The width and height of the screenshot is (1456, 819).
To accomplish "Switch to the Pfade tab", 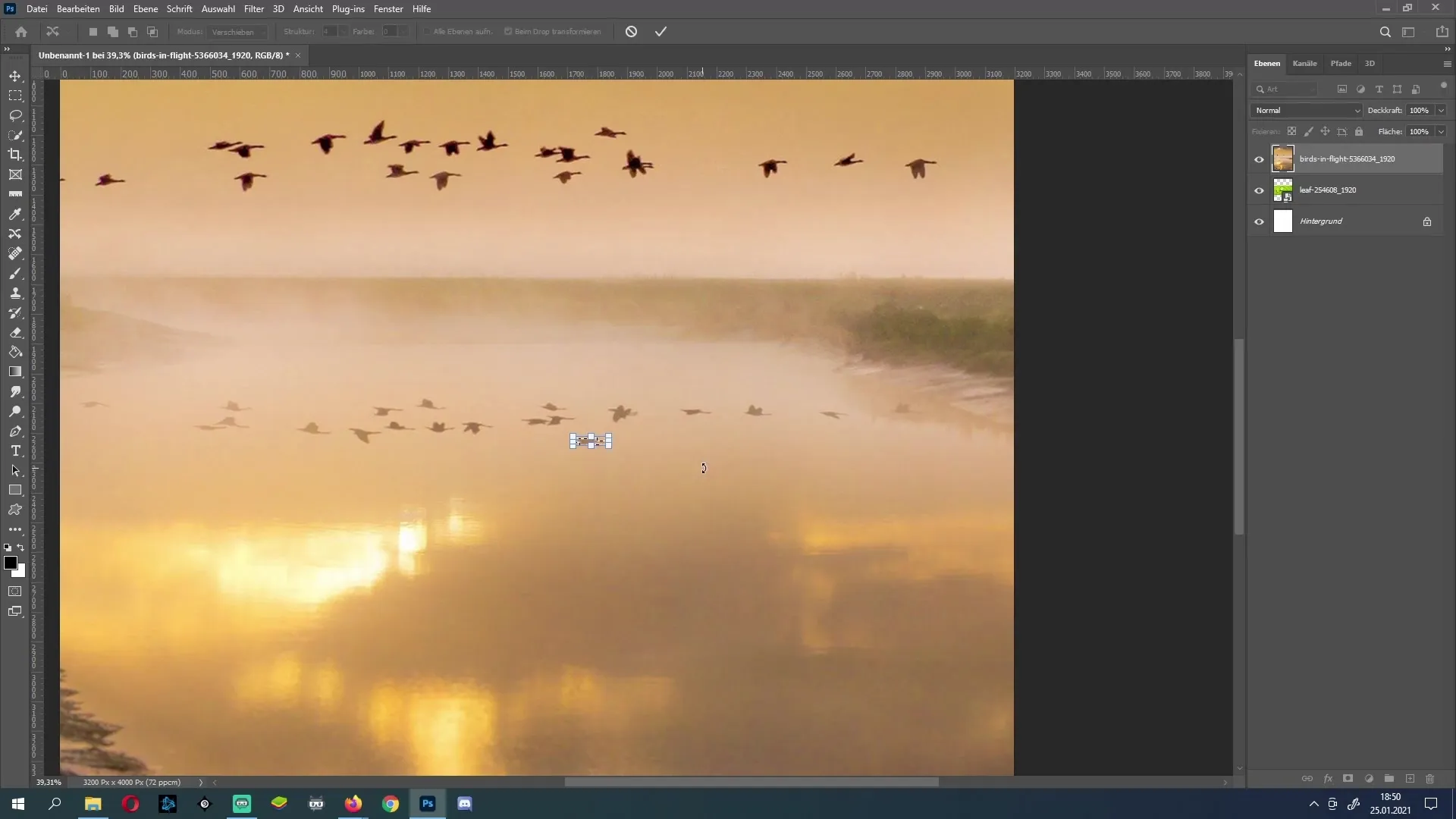I will (1340, 64).
